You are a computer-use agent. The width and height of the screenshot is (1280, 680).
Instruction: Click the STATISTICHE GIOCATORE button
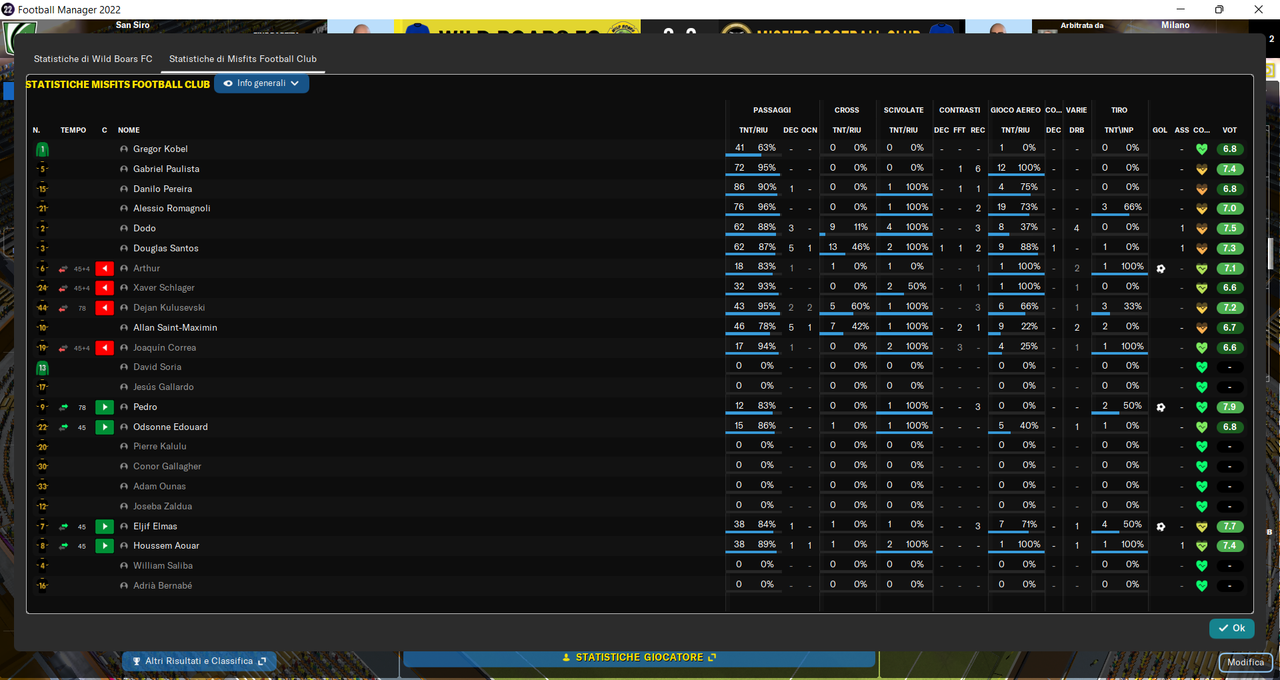640,657
